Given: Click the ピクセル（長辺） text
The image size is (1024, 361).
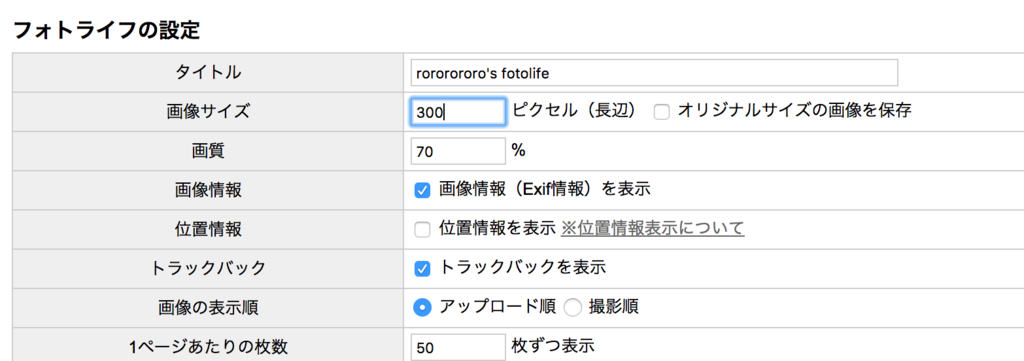Looking at the screenshot, I should (575, 111).
